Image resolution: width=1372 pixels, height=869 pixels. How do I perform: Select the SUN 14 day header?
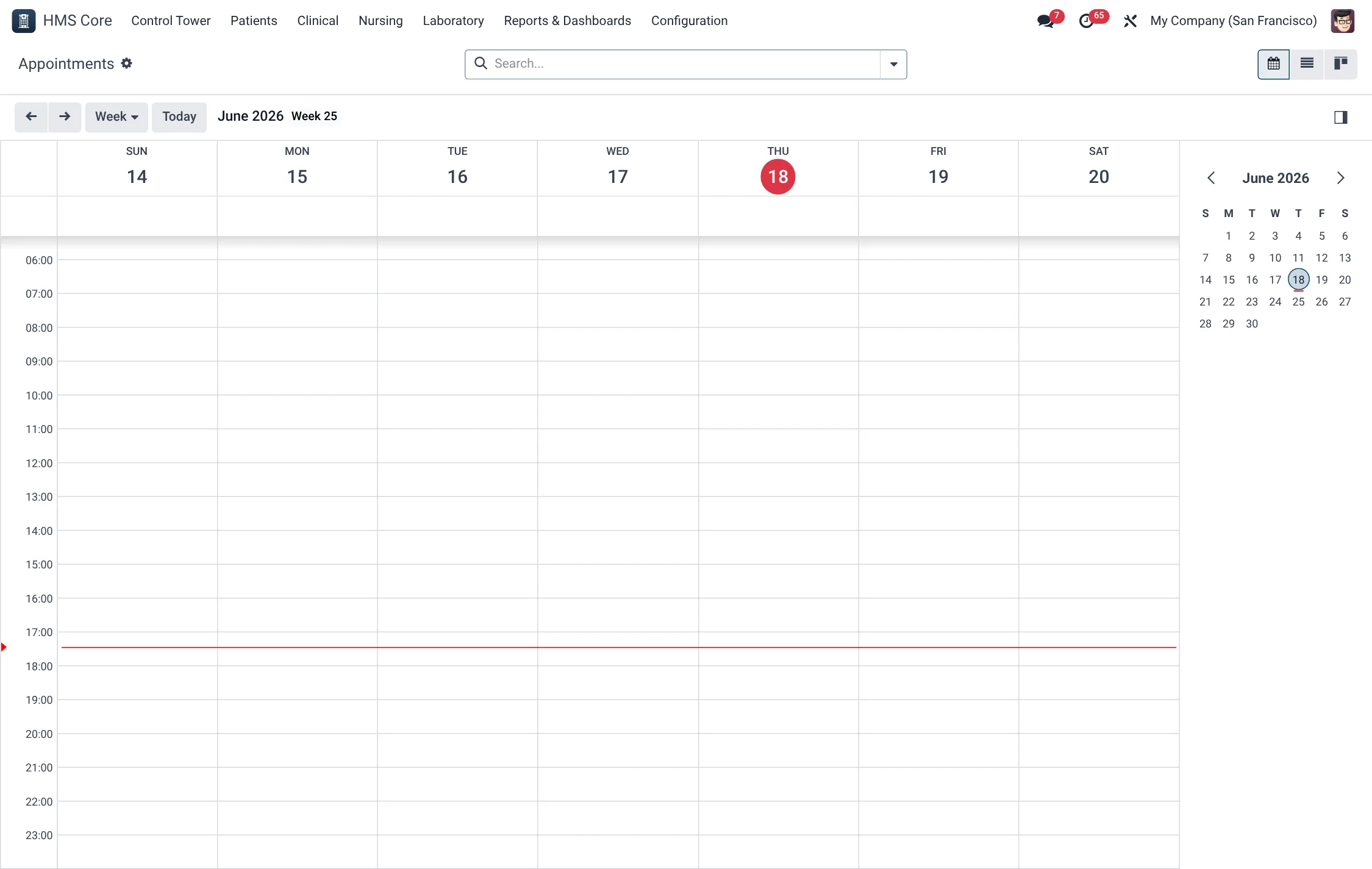(137, 168)
